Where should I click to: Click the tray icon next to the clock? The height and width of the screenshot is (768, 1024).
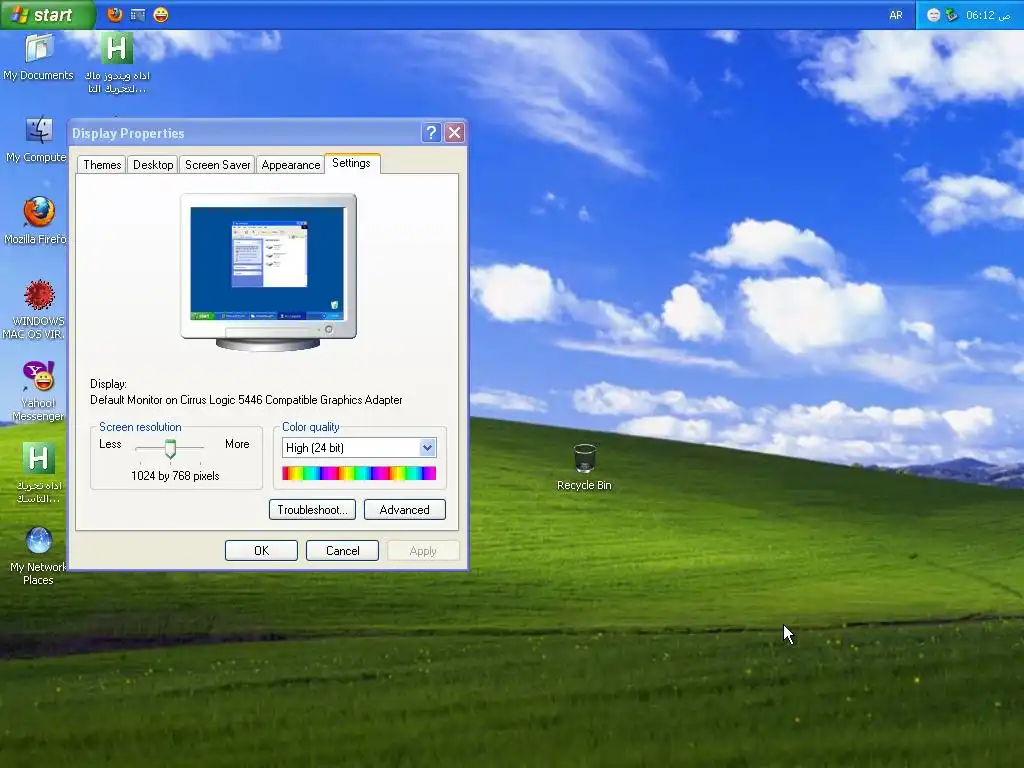click(x=952, y=15)
